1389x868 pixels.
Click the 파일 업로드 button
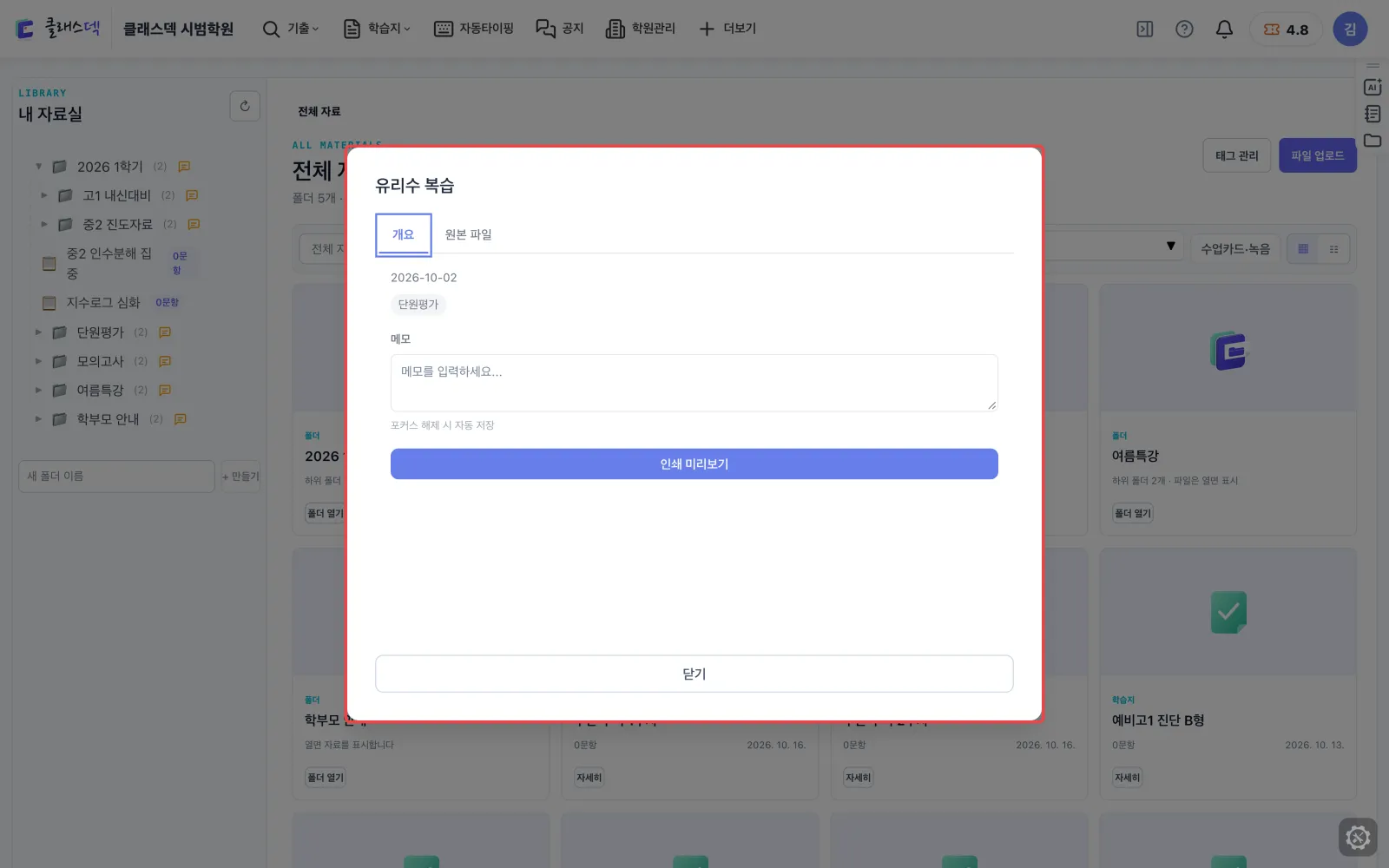1317,155
